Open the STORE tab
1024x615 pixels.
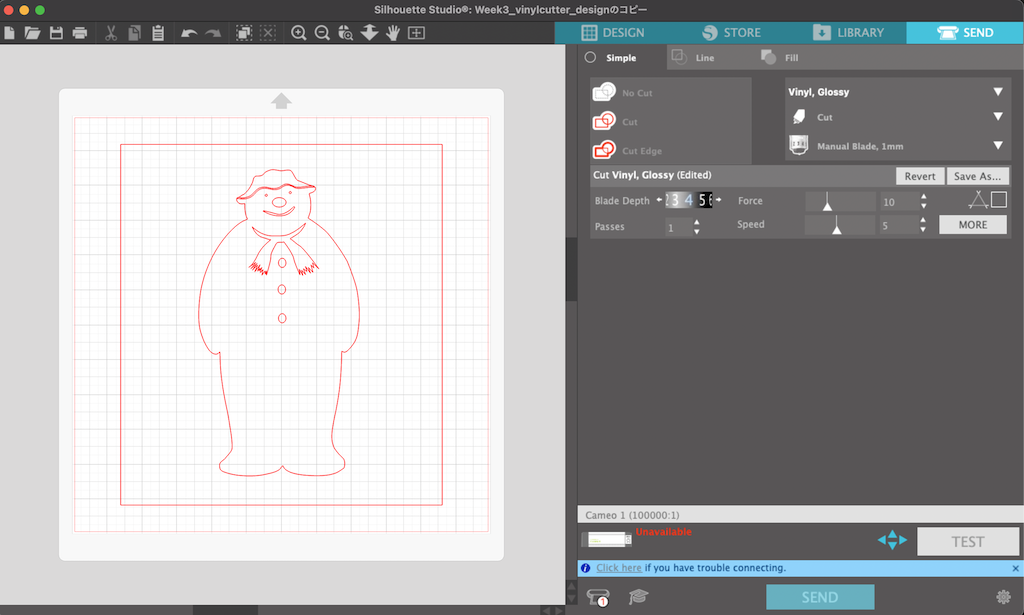pos(731,33)
